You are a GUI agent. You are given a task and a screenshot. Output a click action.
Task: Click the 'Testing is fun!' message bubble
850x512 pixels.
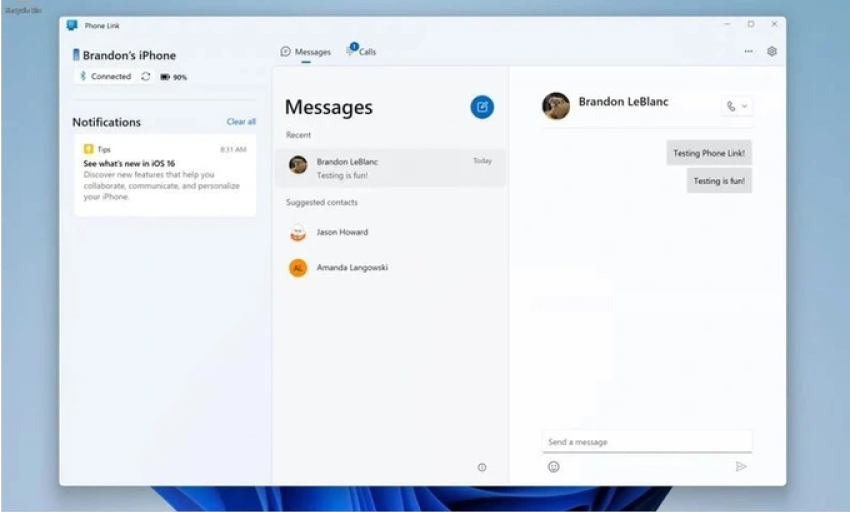[x=719, y=181]
